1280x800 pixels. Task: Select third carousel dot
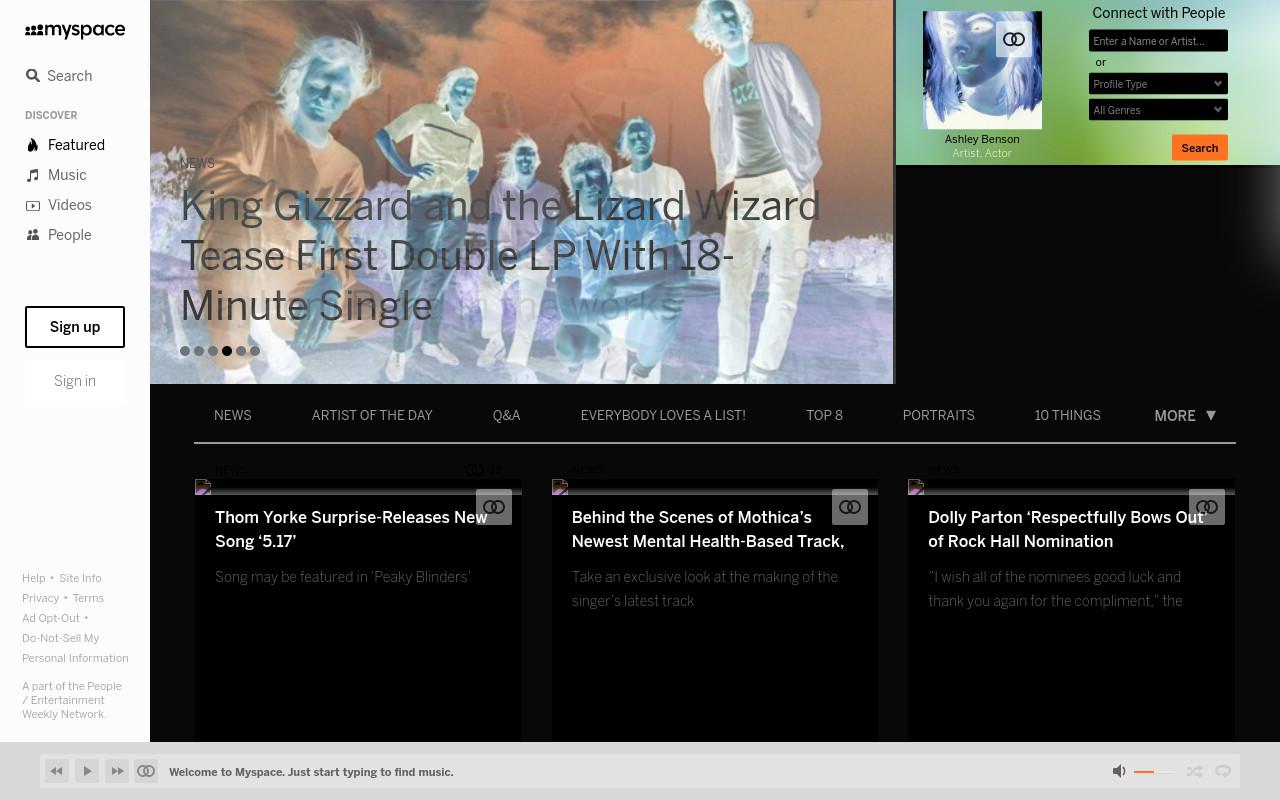213,351
